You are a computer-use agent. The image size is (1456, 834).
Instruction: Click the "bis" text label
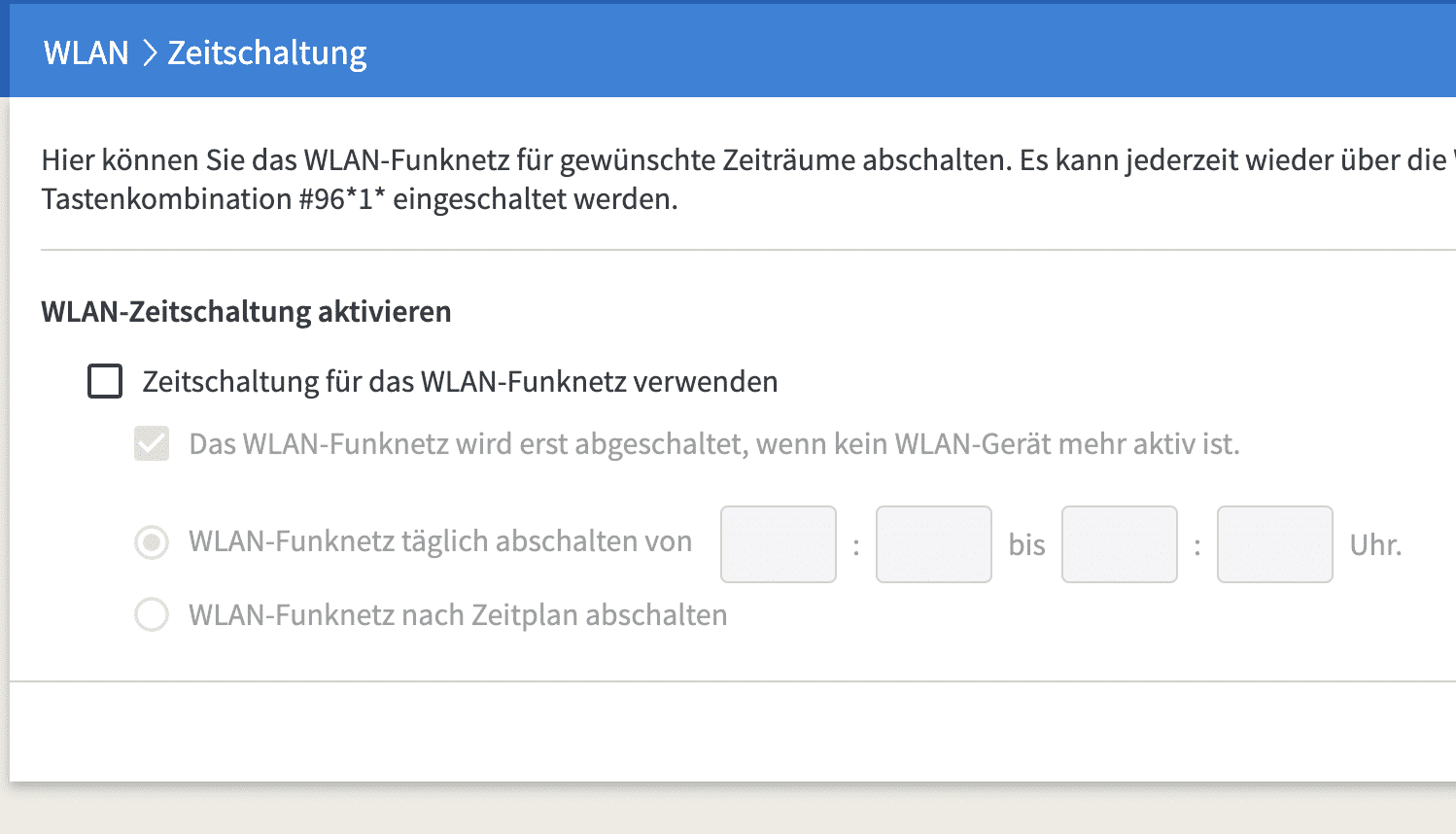[1027, 544]
